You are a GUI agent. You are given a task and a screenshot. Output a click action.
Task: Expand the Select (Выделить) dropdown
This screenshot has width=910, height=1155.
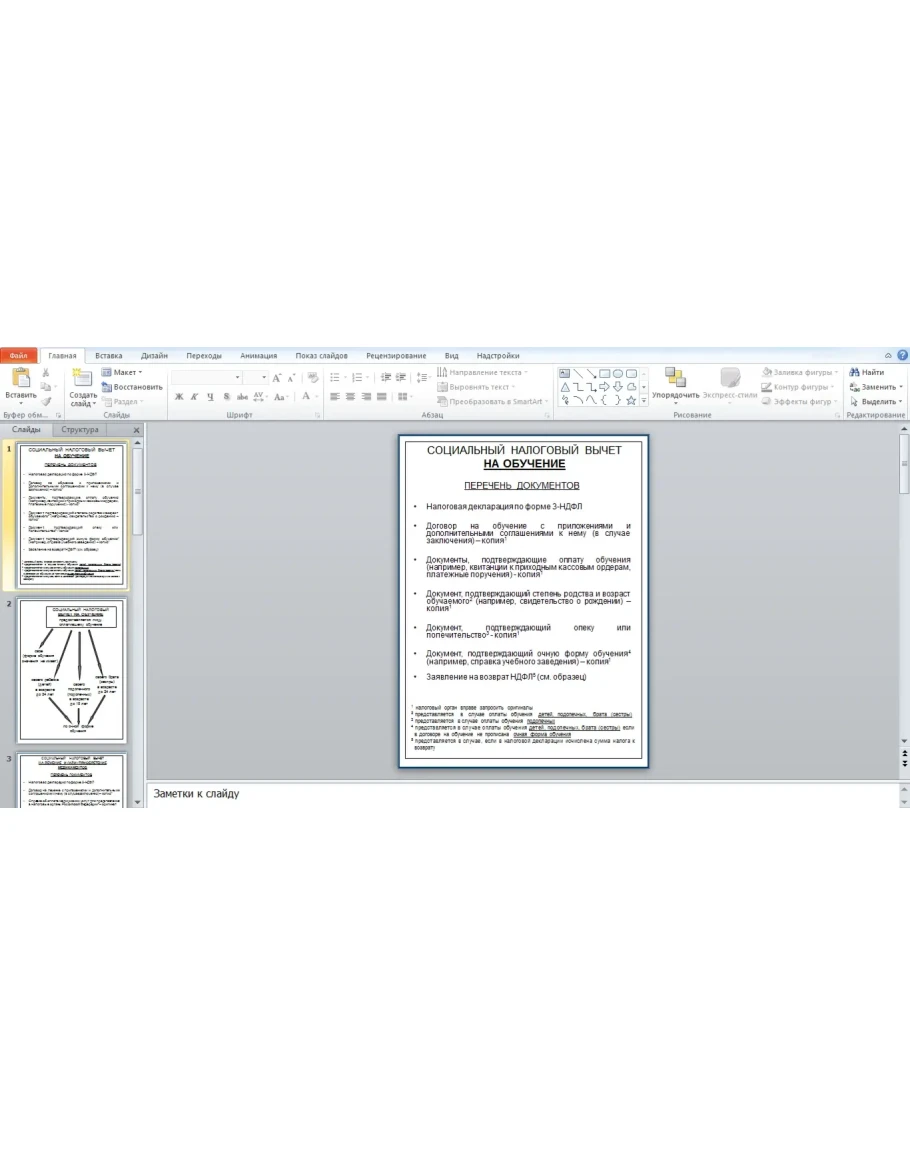click(878, 401)
